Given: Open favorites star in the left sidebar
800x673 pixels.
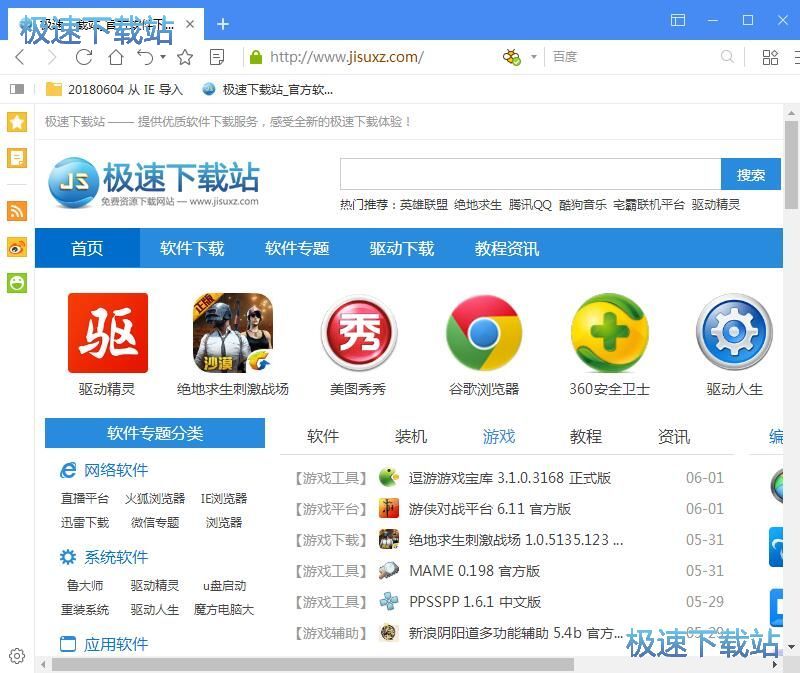Looking at the screenshot, I should (17, 122).
